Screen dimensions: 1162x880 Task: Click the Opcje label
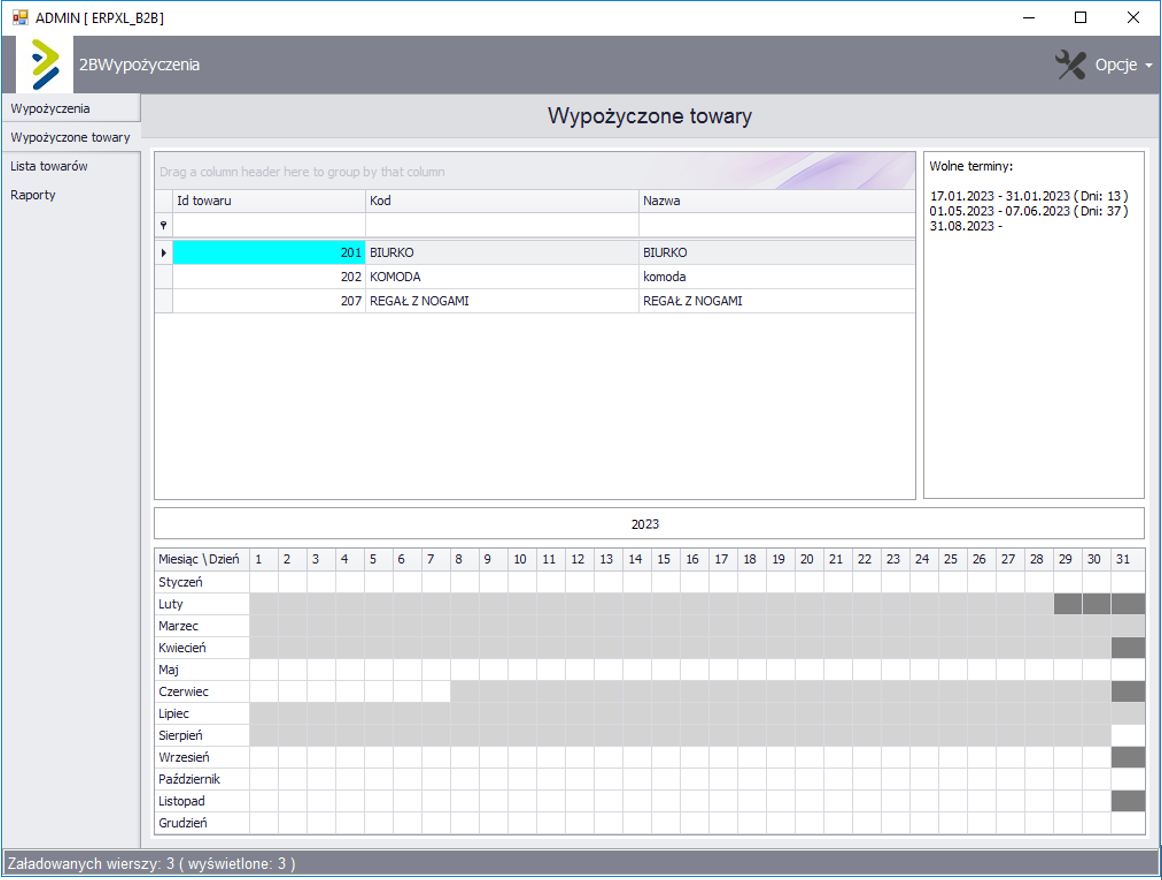1115,65
